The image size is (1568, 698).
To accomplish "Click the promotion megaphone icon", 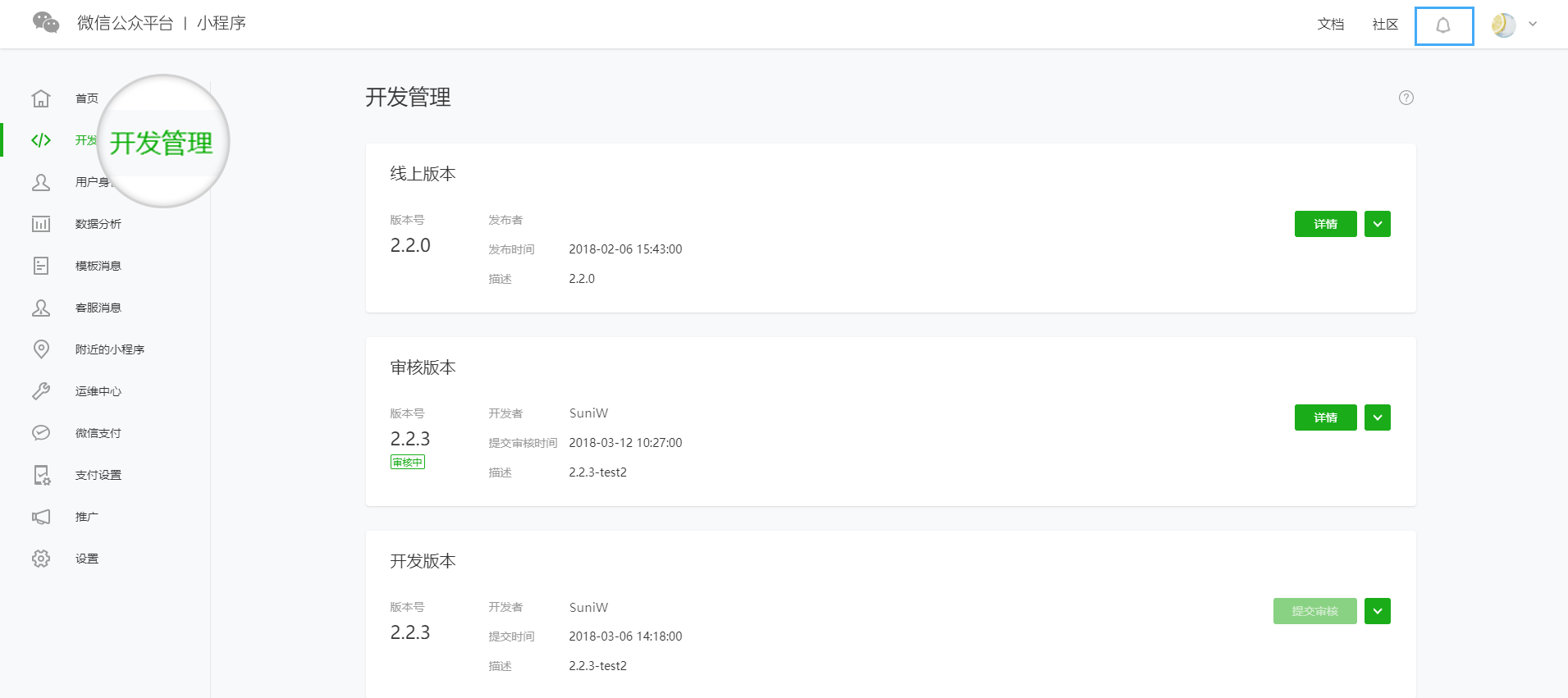I will pos(41,517).
